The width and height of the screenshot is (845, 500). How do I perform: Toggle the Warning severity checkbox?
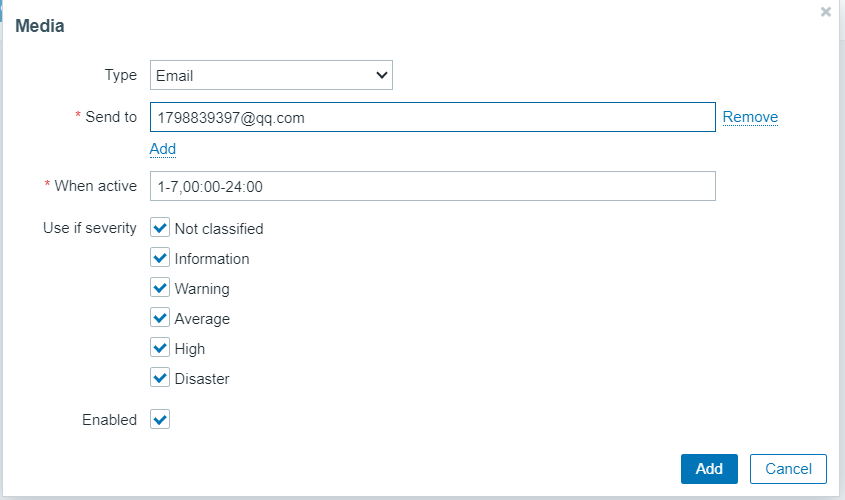click(x=160, y=288)
